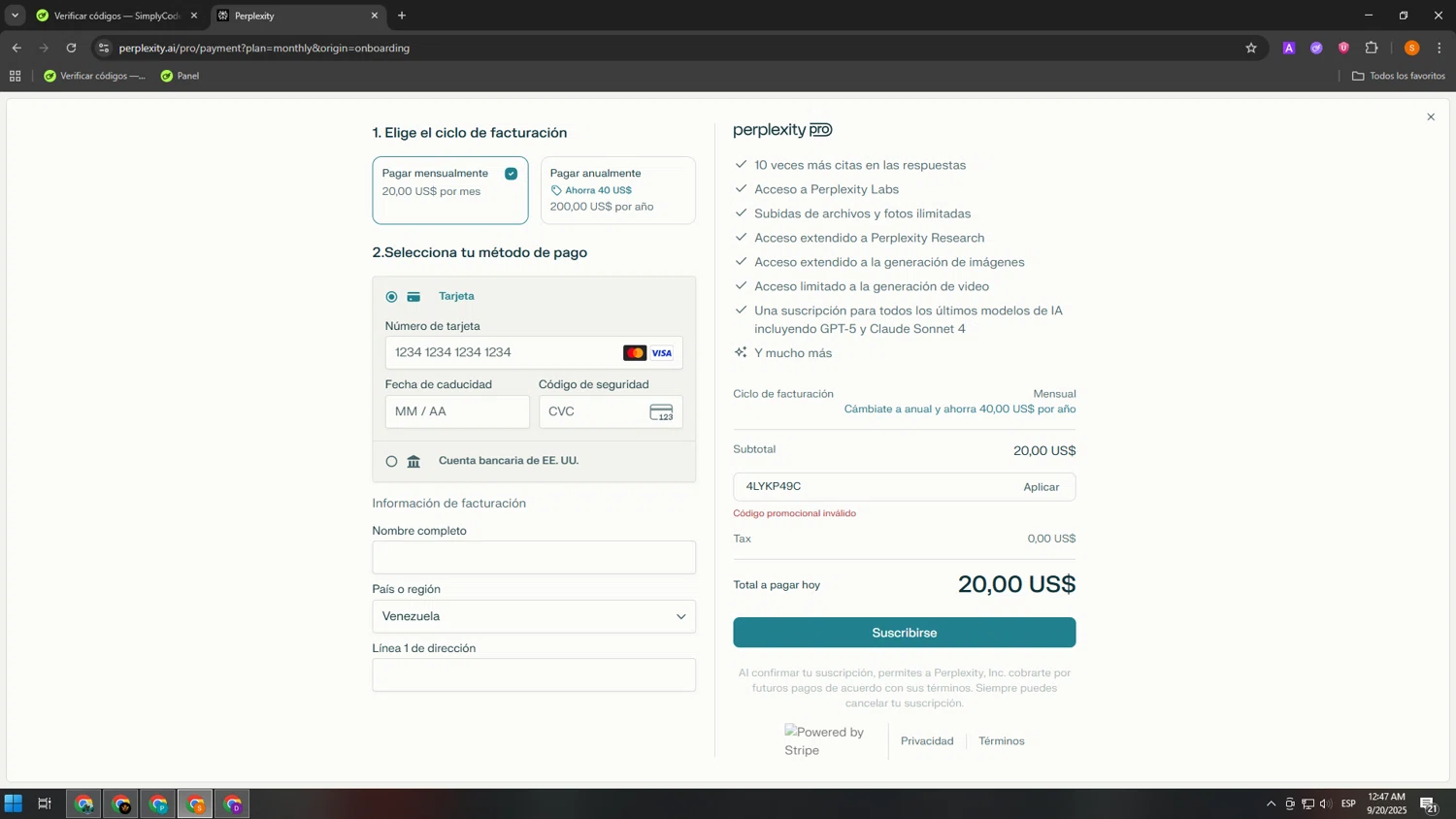Click the red shield extension icon

click(1343, 48)
